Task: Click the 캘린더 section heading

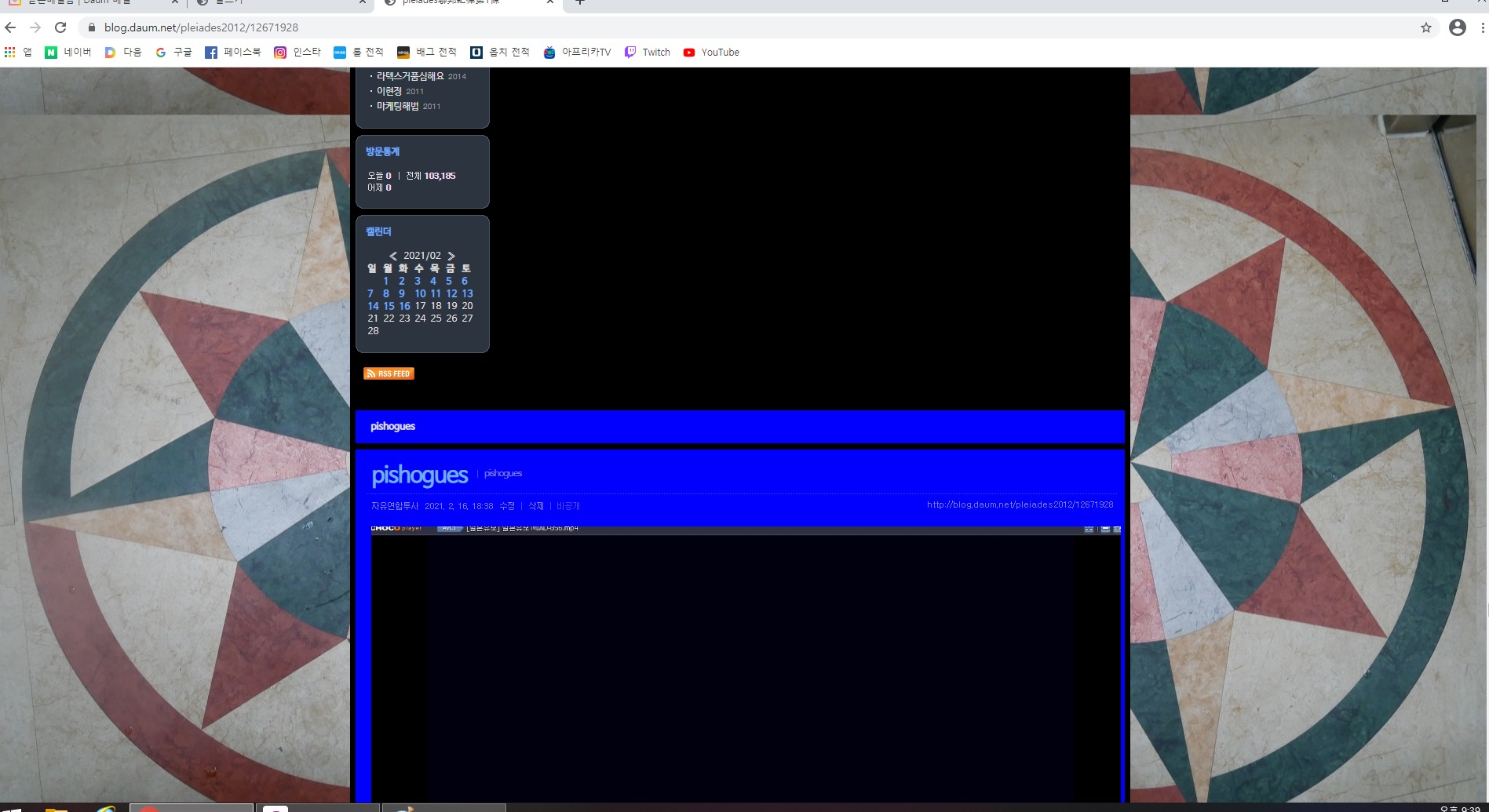Action: click(x=378, y=231)
